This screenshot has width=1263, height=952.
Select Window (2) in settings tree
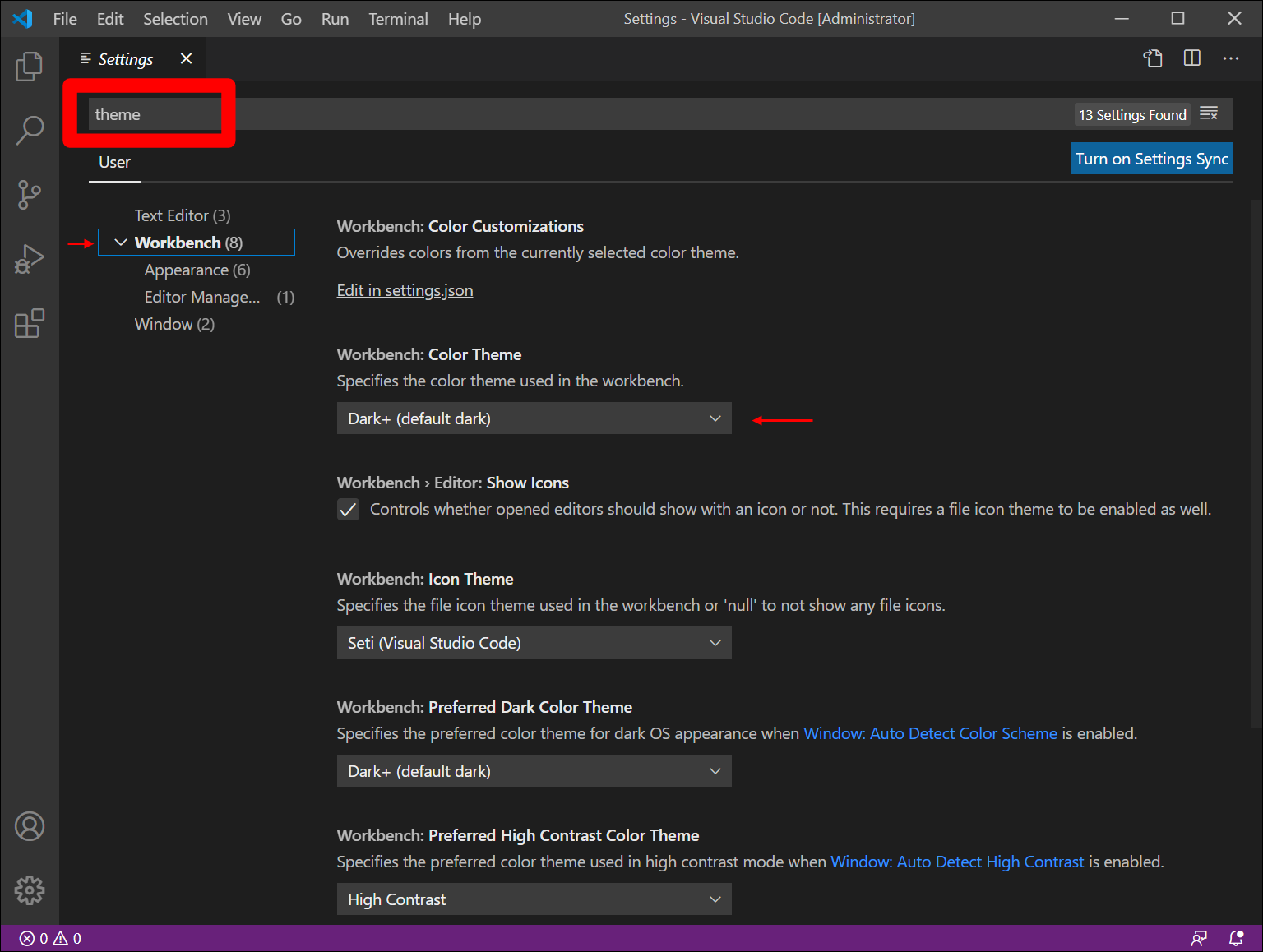[x=174, y=324]
